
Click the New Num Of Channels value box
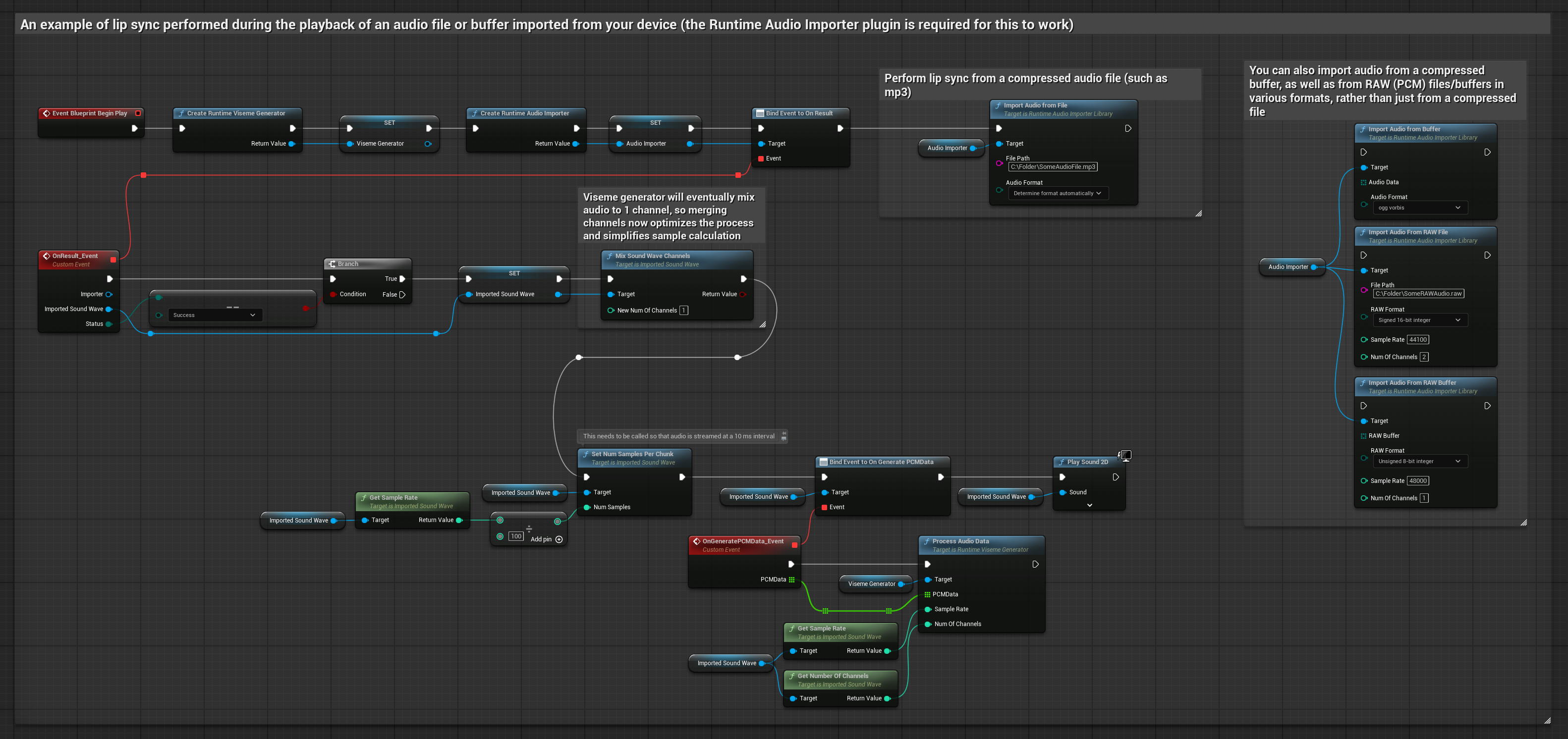[x=683, y=311]
